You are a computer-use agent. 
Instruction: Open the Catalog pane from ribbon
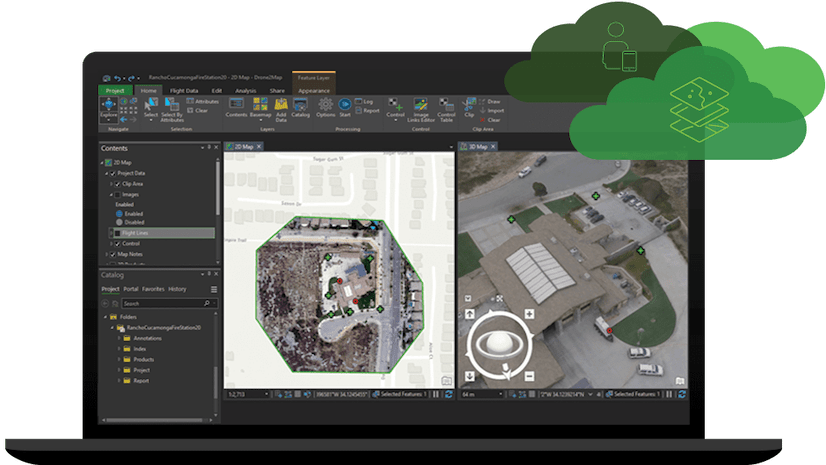(300, 108)
